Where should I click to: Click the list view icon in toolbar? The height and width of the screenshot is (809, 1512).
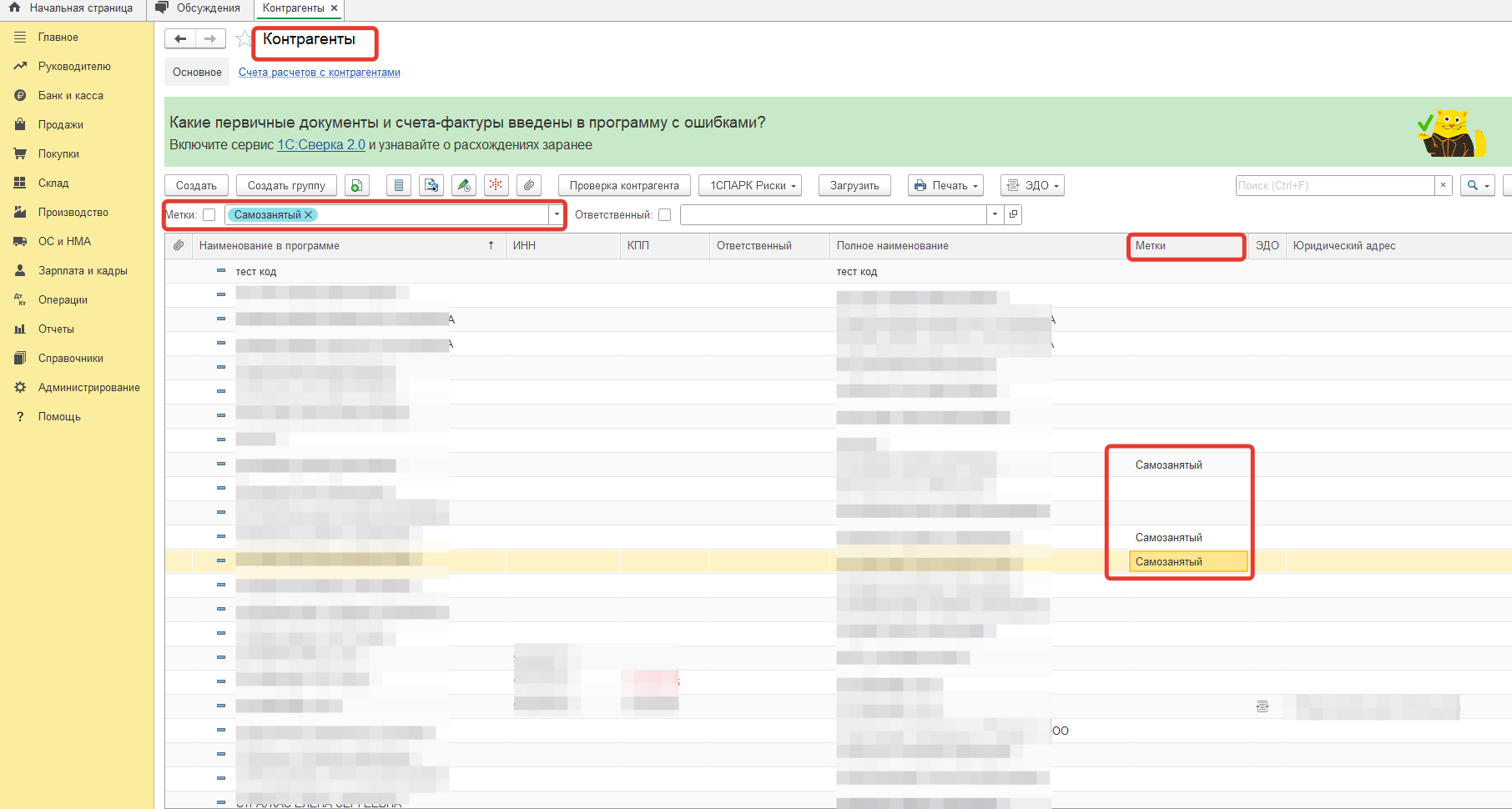click(x=399, y=185)
